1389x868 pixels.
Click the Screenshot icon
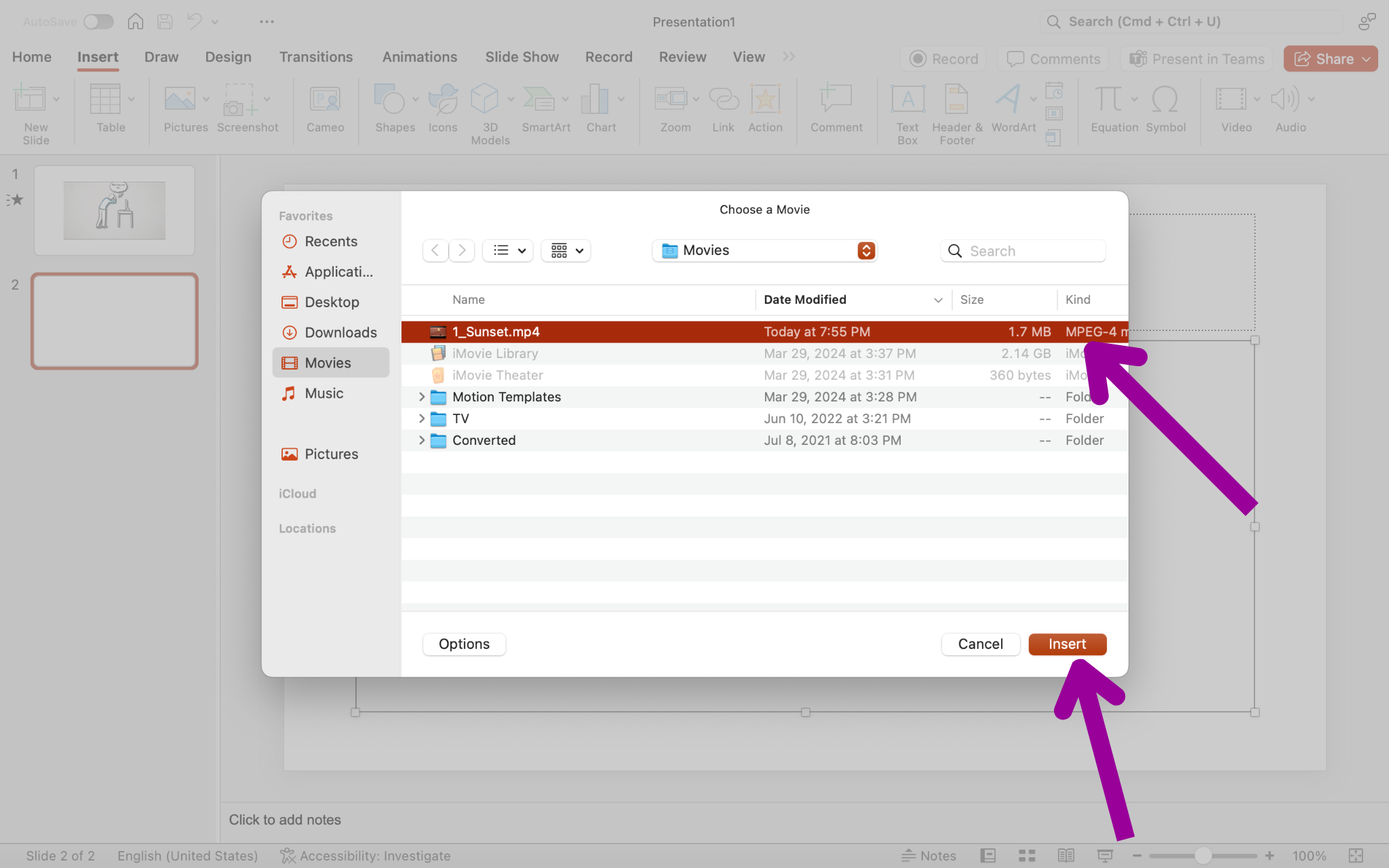[x=240, y=100]
